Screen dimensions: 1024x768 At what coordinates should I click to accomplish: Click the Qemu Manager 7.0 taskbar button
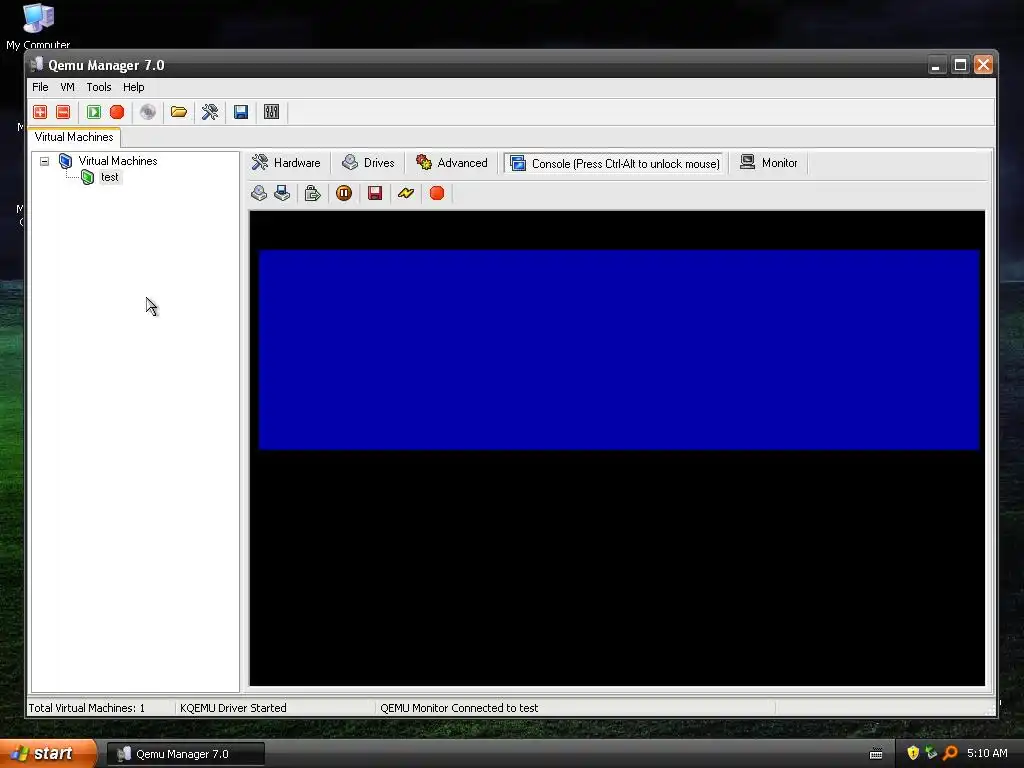coord(185,754)
